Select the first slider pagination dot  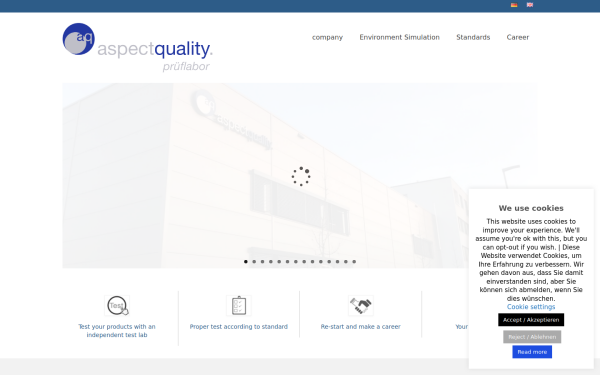246,262
